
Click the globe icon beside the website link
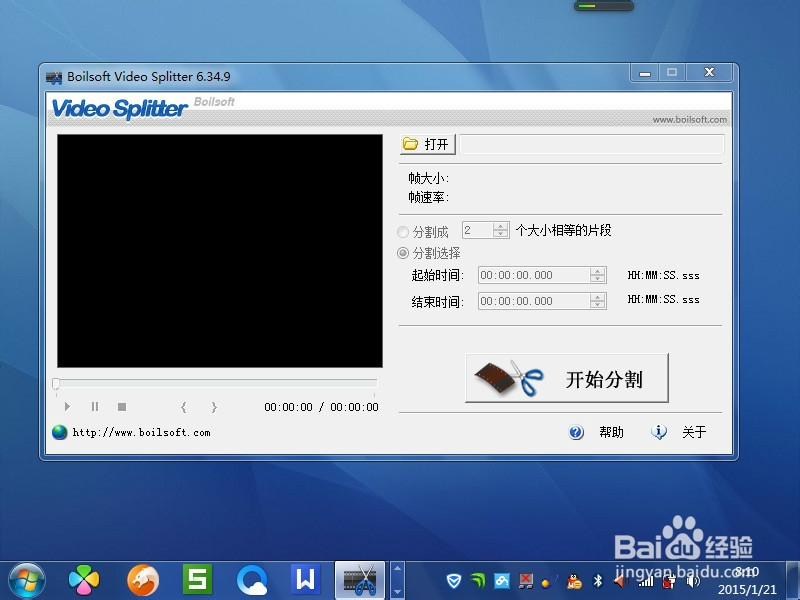(60, 433)
